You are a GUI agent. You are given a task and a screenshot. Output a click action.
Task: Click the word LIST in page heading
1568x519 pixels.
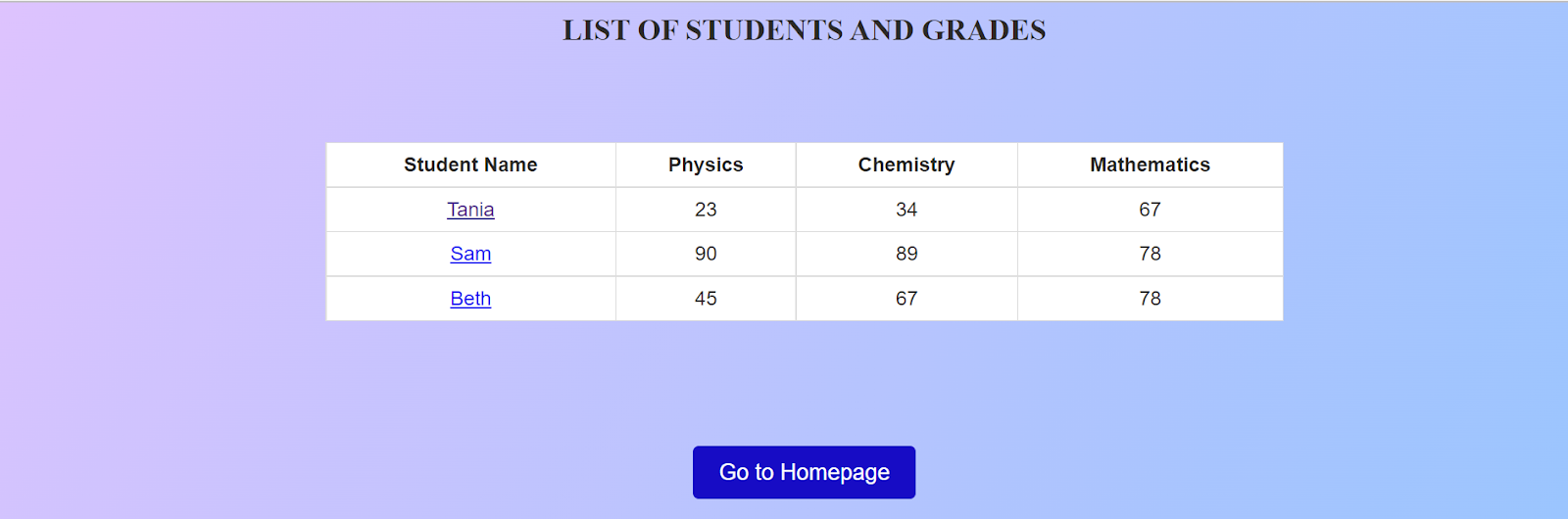point(596,30)
